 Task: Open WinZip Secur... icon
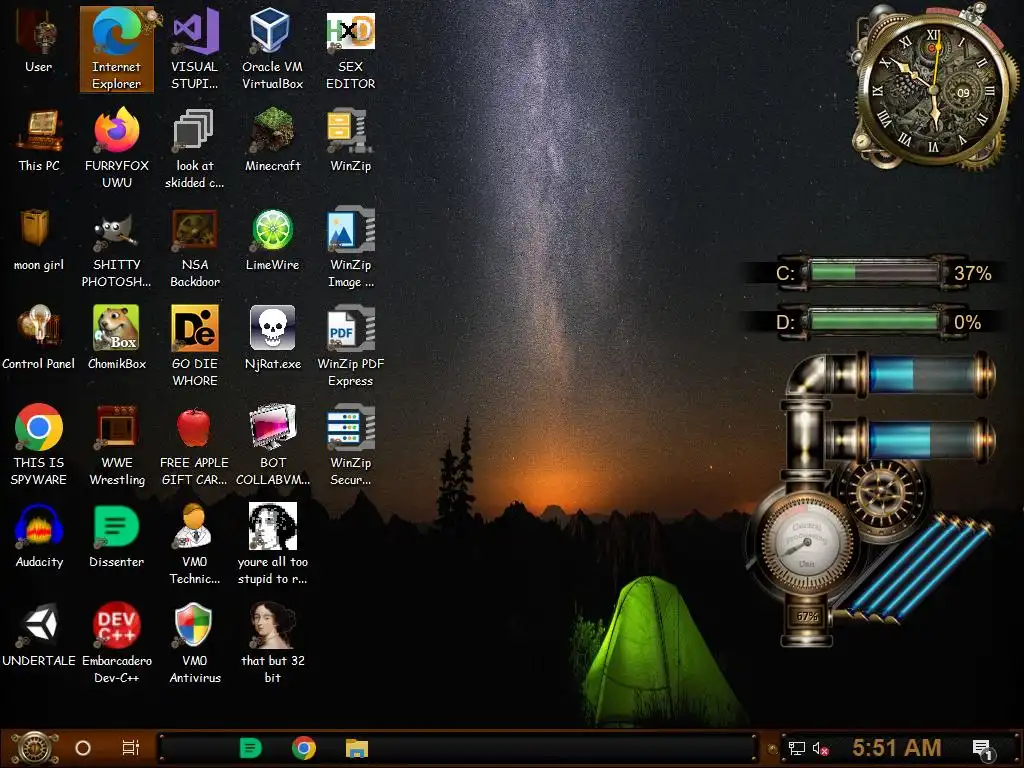351,445
